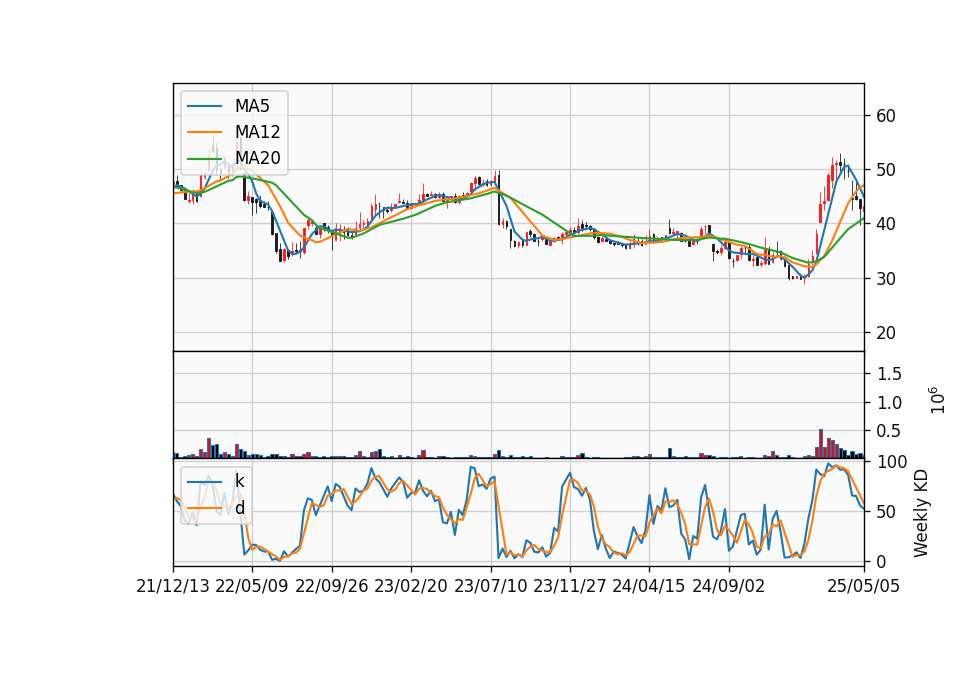Image resolution: width=960 pixels, height=690 pixels.
Task: Select the date label 21/12/13
Action: (x=173, y=586)
